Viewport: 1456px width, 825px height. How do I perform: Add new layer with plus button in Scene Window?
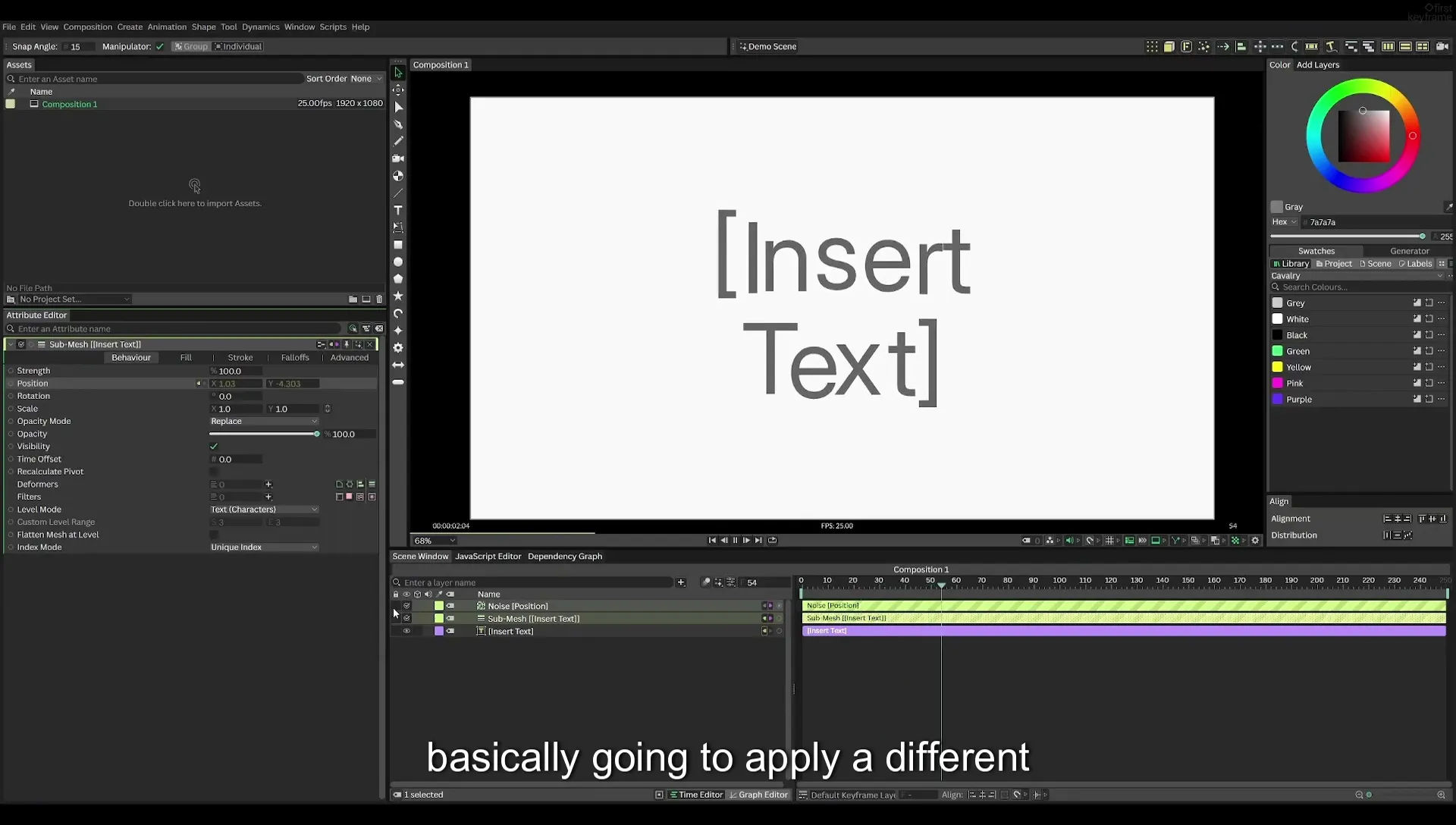681,582
